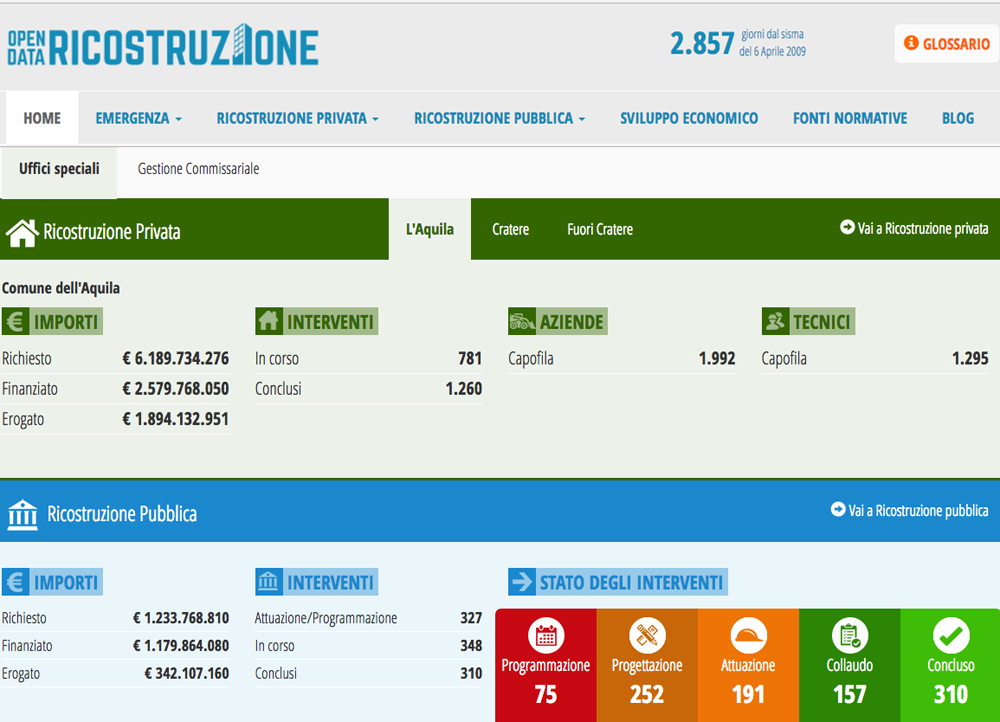The image size is (1000, 722).
Task: Open the Glossario button
Action: pyautogui.click(x=946, y=44)
